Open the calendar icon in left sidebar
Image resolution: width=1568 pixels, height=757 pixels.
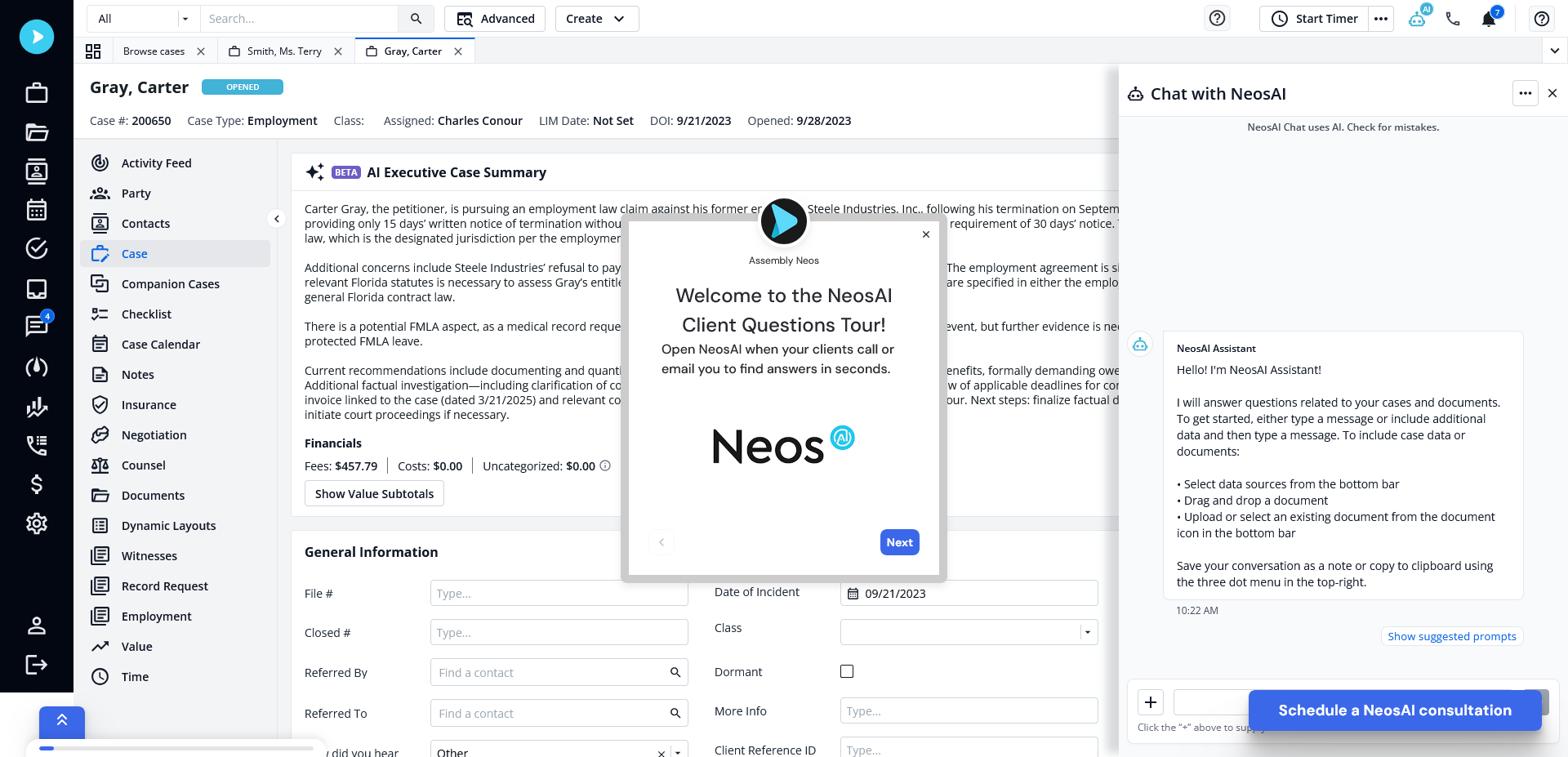(x=36, y=210)
